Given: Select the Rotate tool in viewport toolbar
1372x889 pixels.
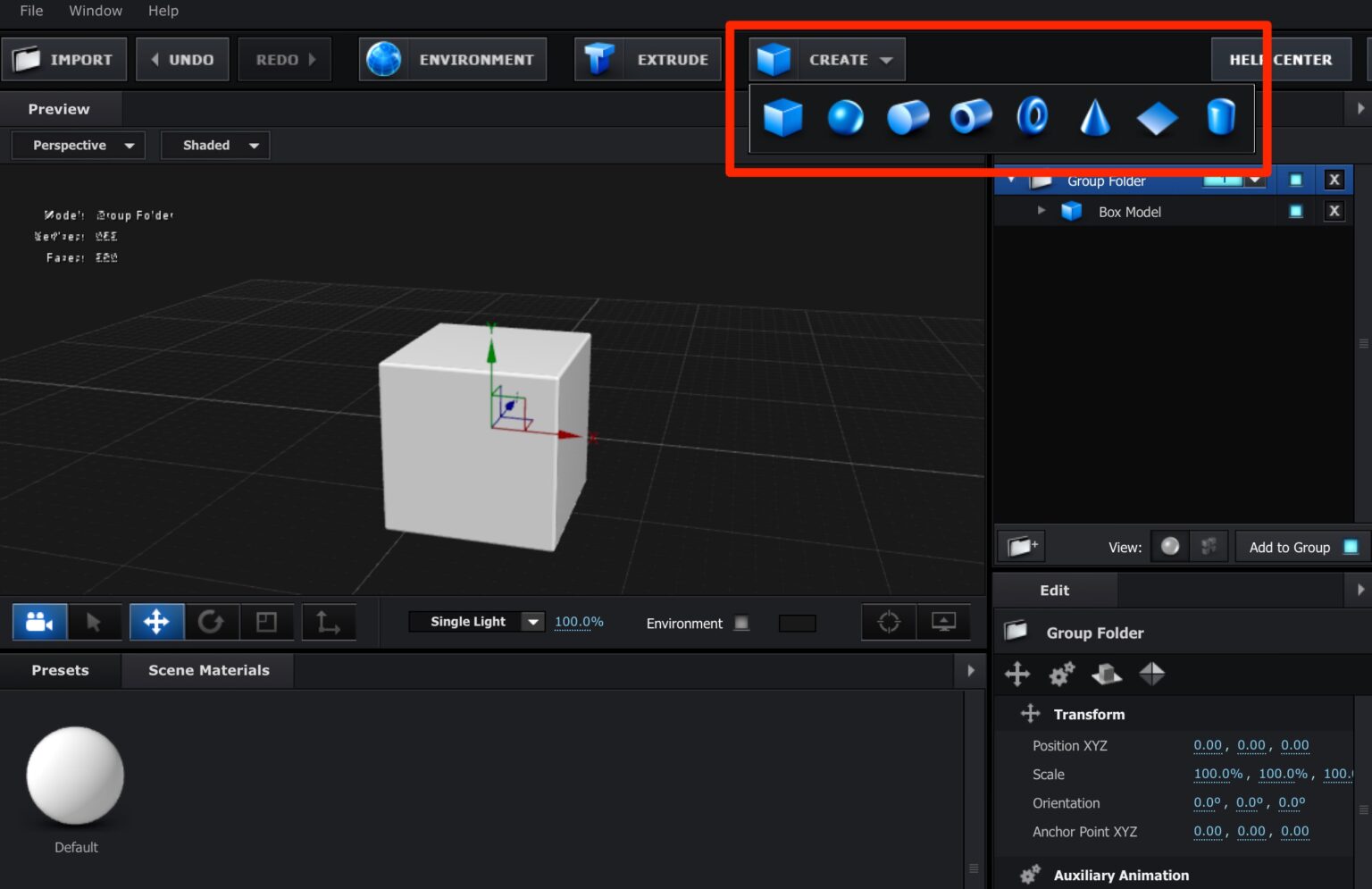Looking at the screenshot, I should pyautogui.click(x=212, y=621).
